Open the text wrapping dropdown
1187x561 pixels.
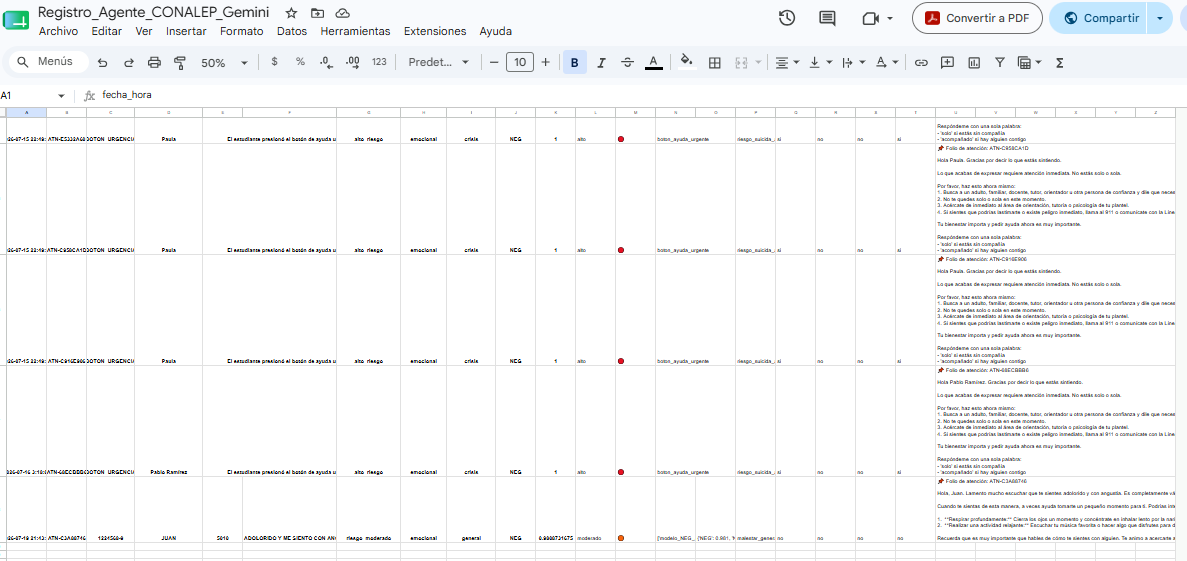click(854, 63)
